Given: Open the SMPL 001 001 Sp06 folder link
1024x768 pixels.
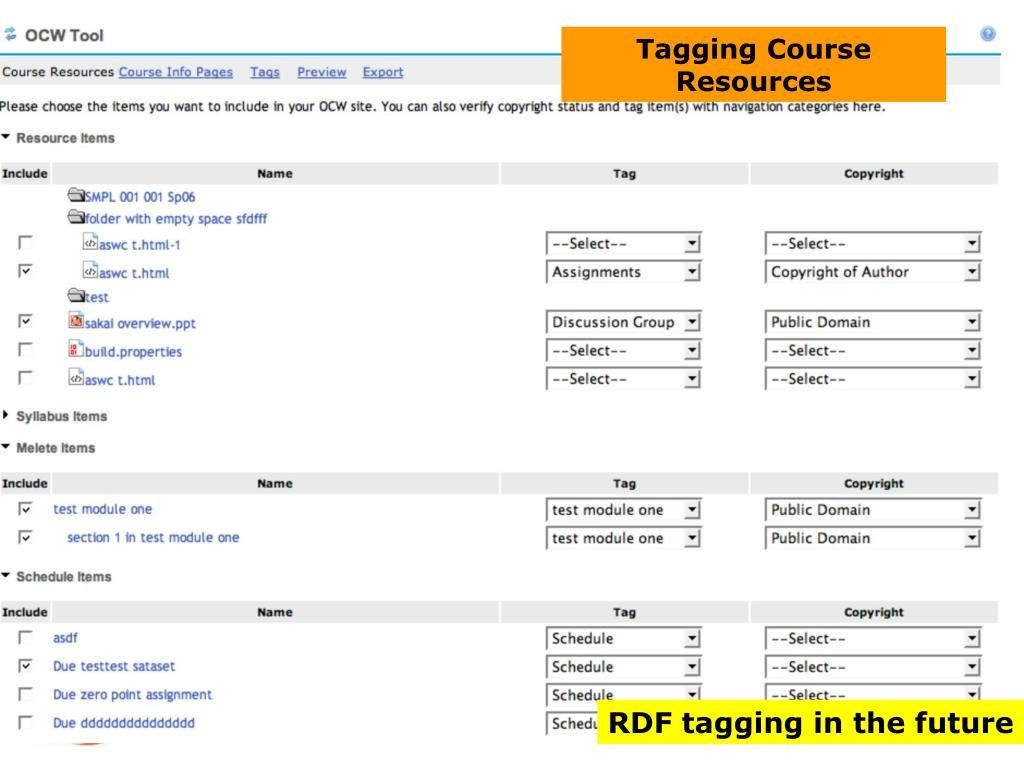Looking at the screenshot, I should coord(140,197).
